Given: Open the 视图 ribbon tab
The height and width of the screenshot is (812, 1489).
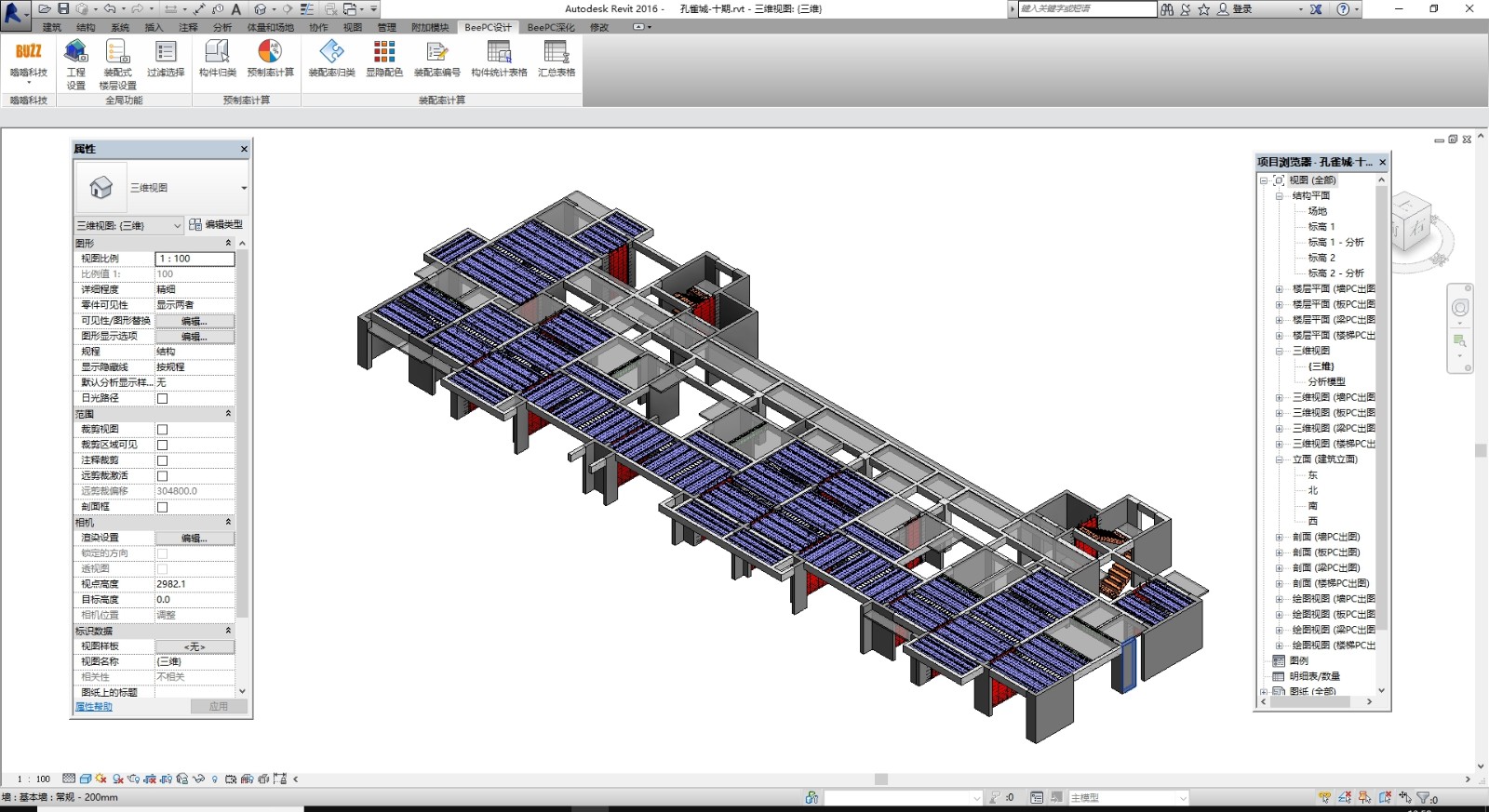Looking at the screenshot, I should pyautogui.click(x=353, y=28).
